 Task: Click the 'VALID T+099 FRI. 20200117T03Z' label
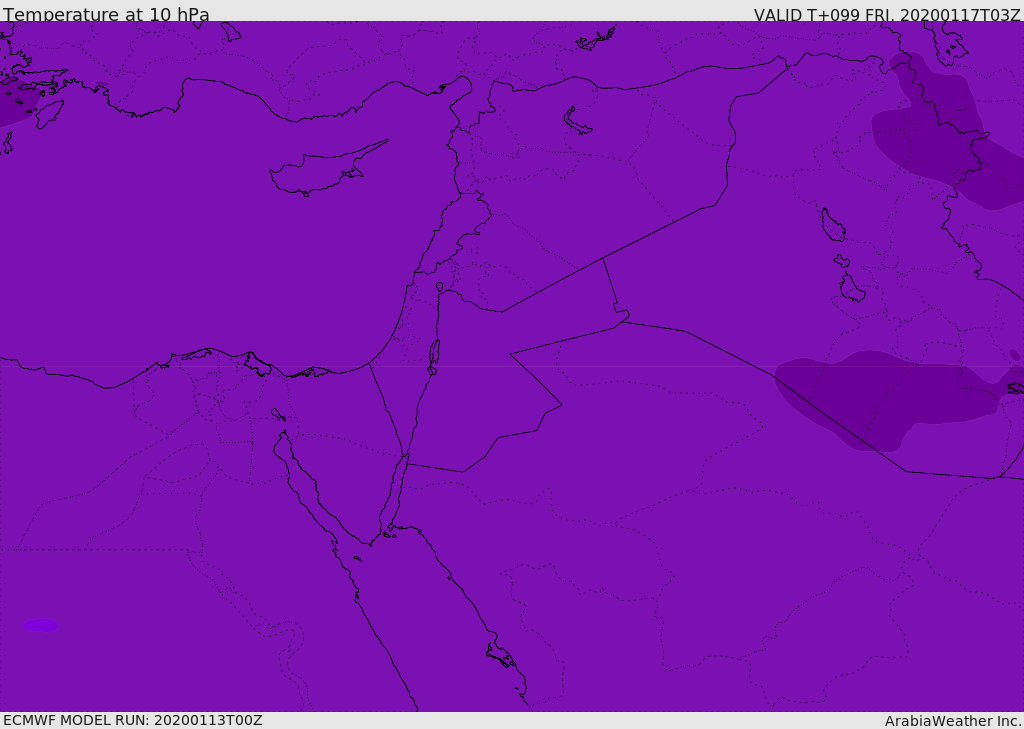pos(886,14)
